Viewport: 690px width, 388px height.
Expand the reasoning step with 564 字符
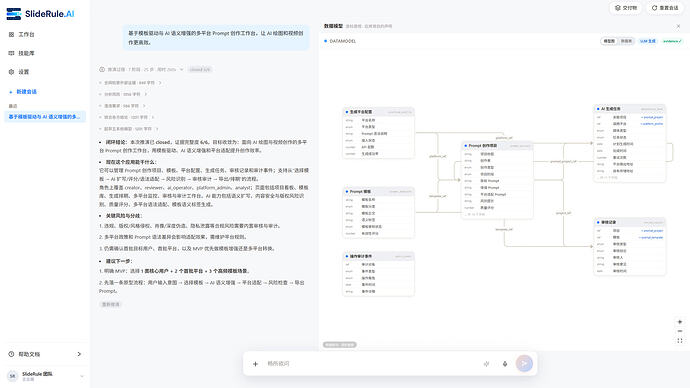click(x=122, y=106)
